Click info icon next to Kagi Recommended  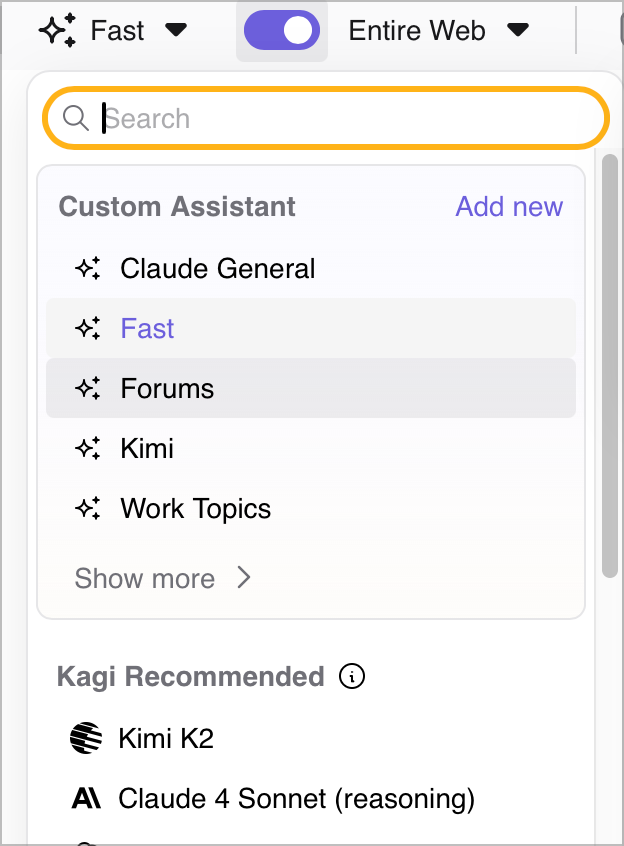[352, 677]
